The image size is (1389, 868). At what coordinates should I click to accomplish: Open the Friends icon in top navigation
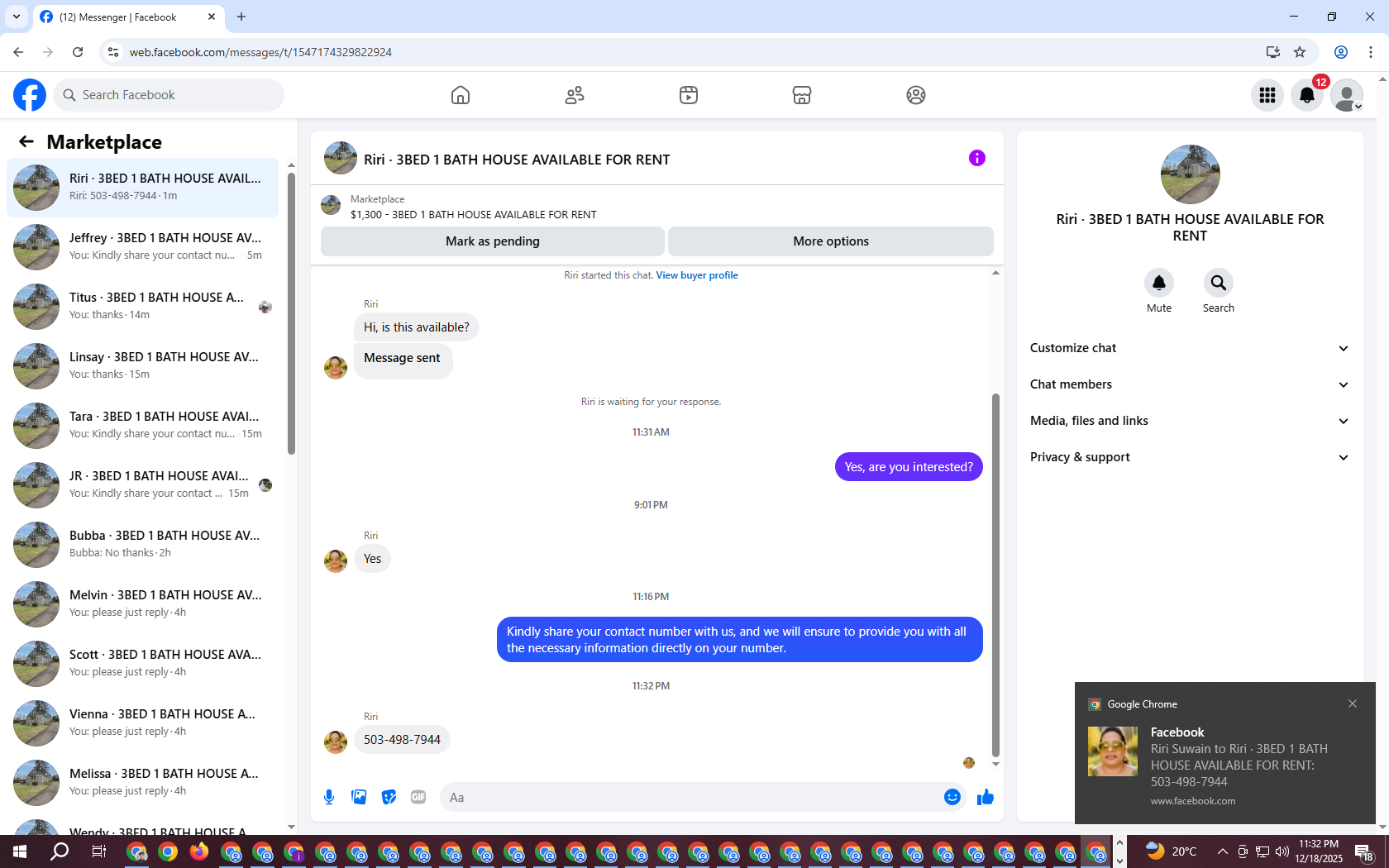pos(575,95)
